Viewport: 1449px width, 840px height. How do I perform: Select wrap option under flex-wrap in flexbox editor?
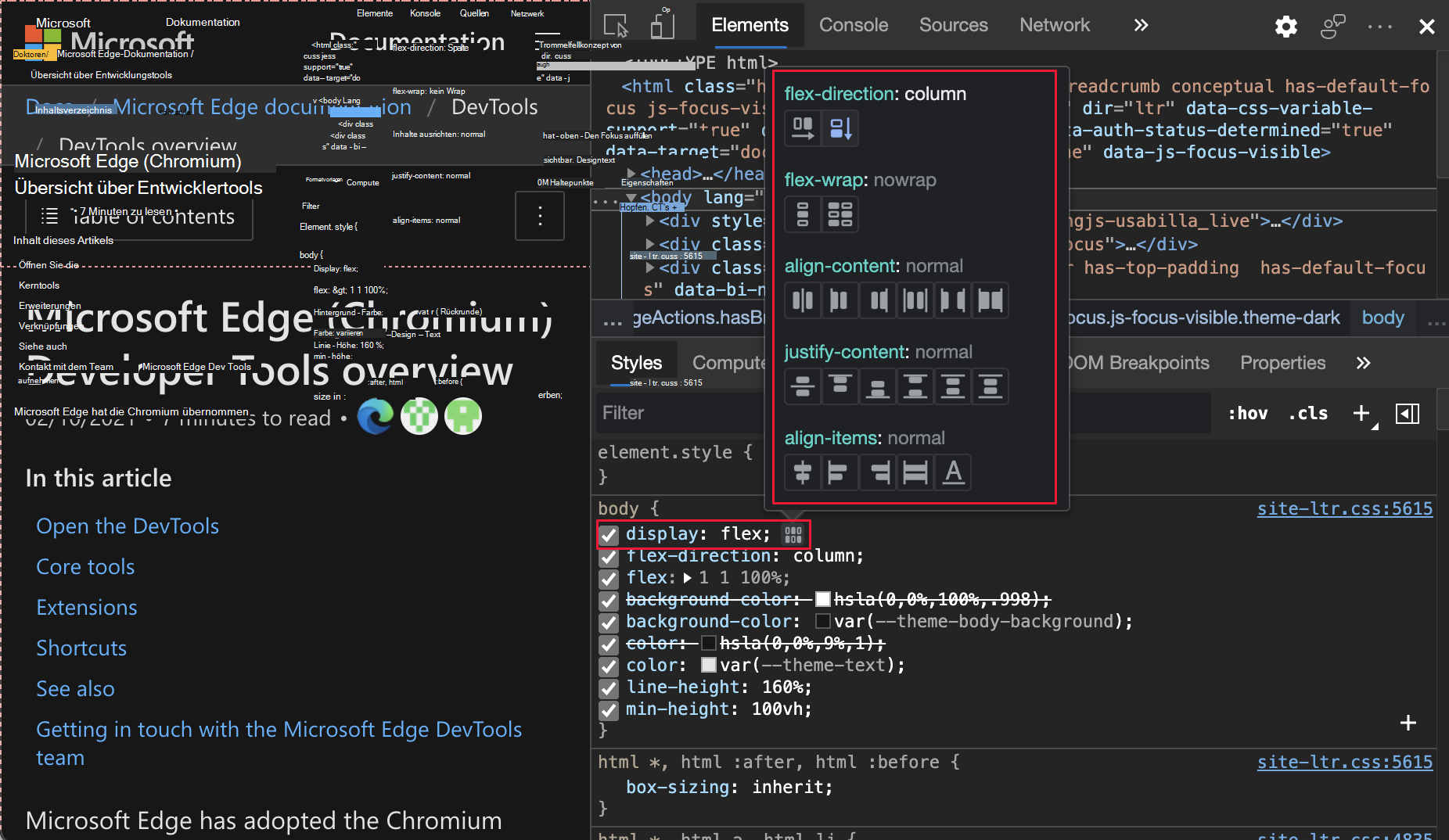(840, 214)
